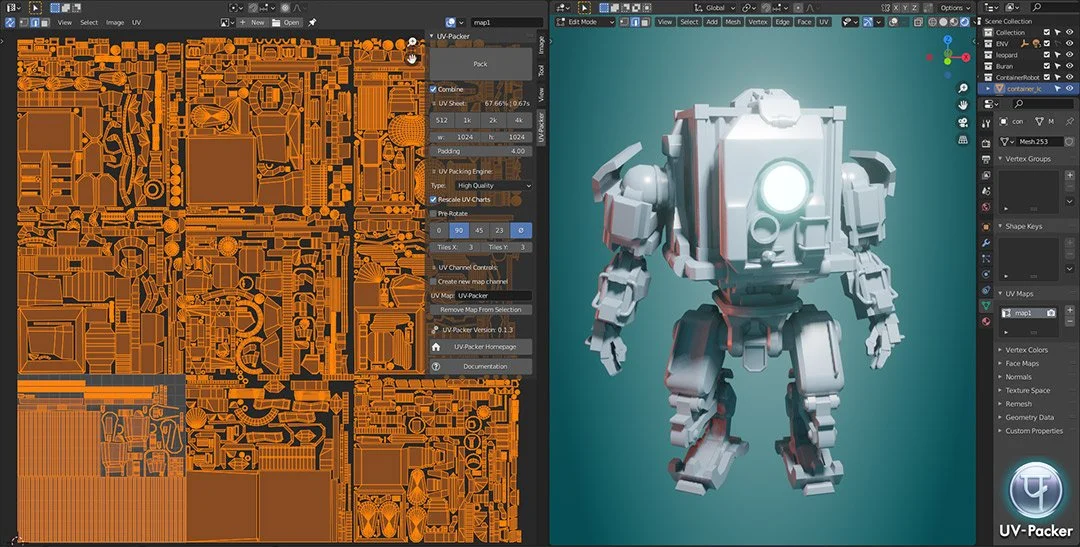Expand the Vertex Colors panel
Viewport: 1080px width, 547px height.
coord(1026,350)
